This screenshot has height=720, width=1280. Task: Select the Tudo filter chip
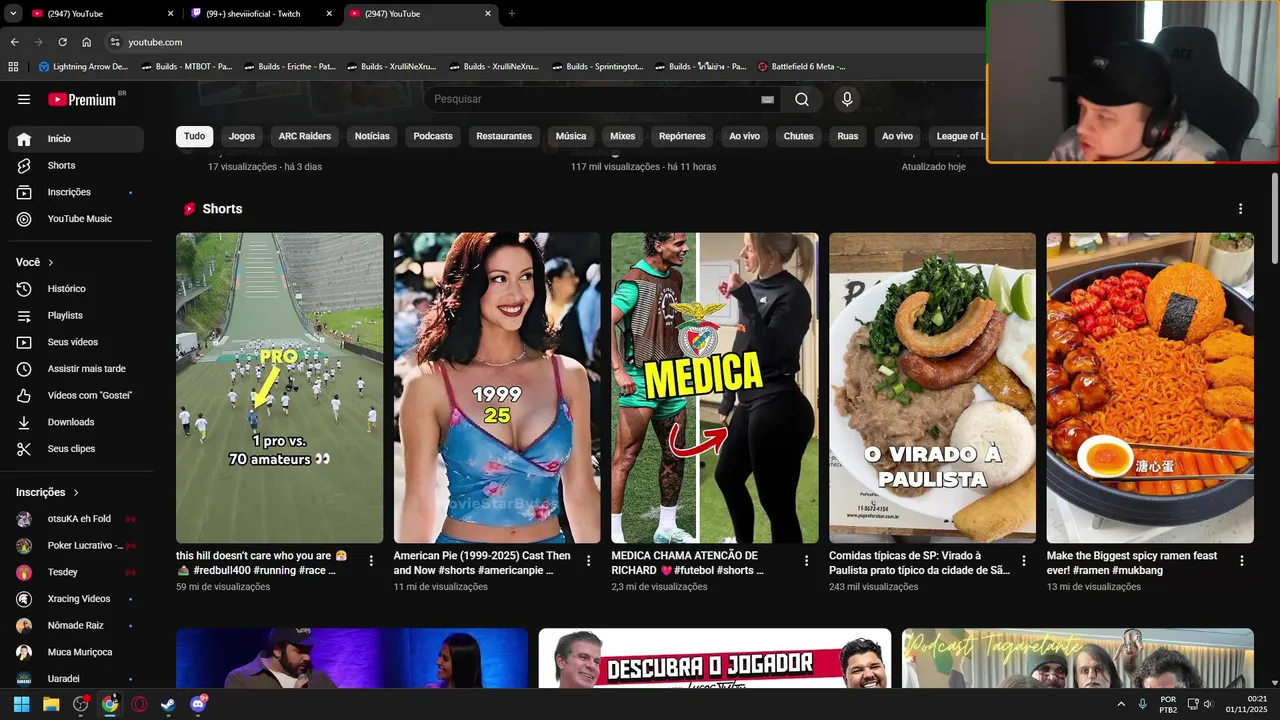pyautogui.click(x=194, y=136)
